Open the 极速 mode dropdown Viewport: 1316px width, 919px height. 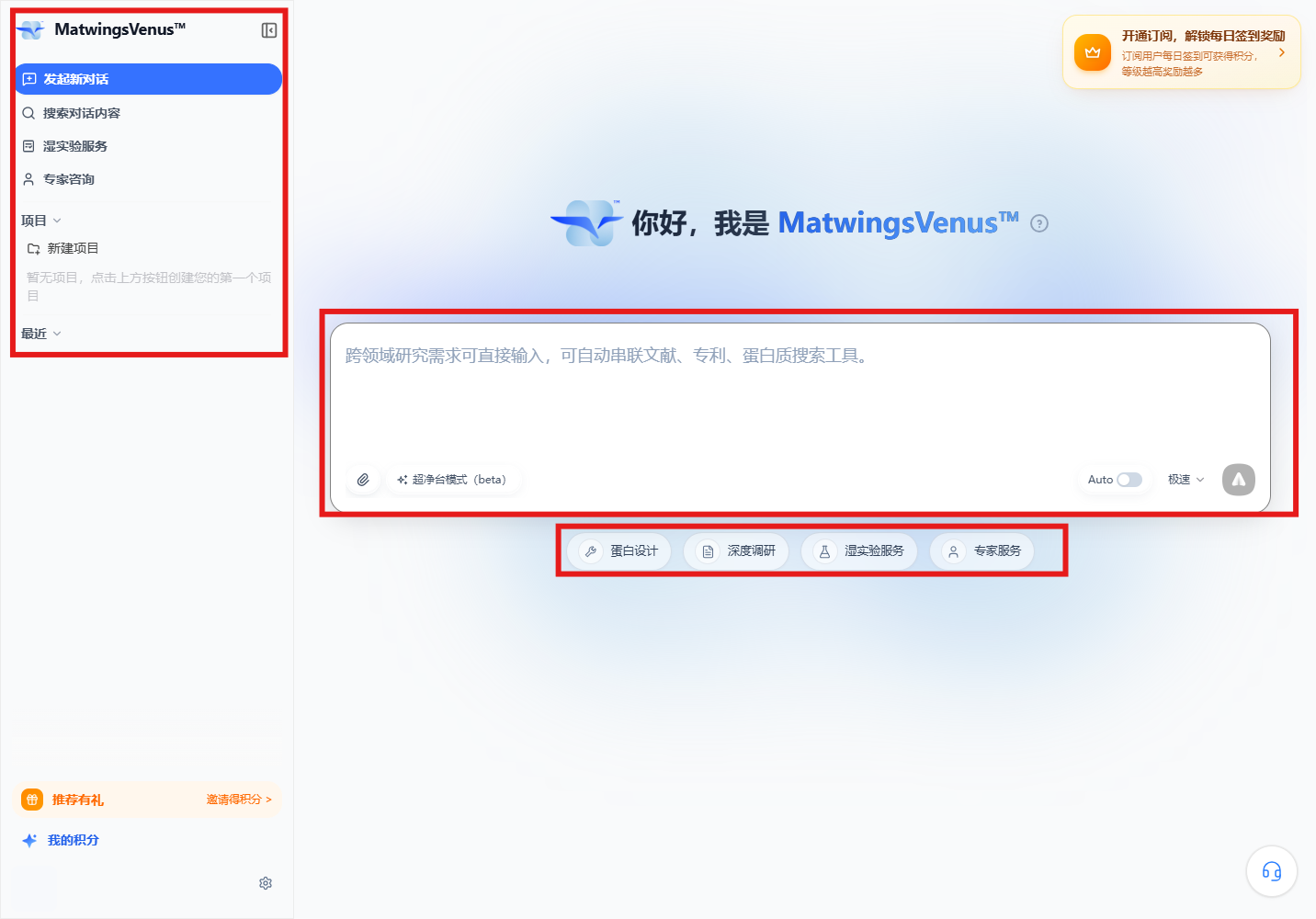1186,480
